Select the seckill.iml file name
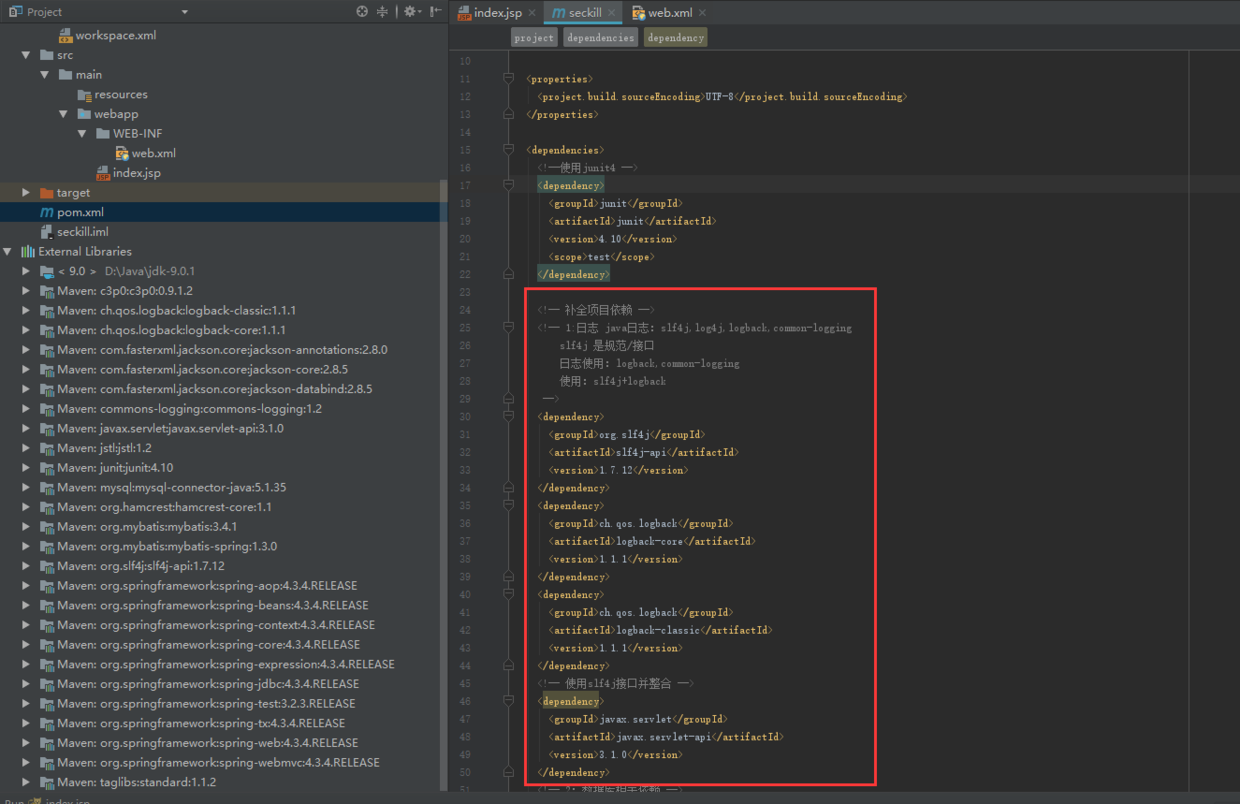 pos(83,232)
